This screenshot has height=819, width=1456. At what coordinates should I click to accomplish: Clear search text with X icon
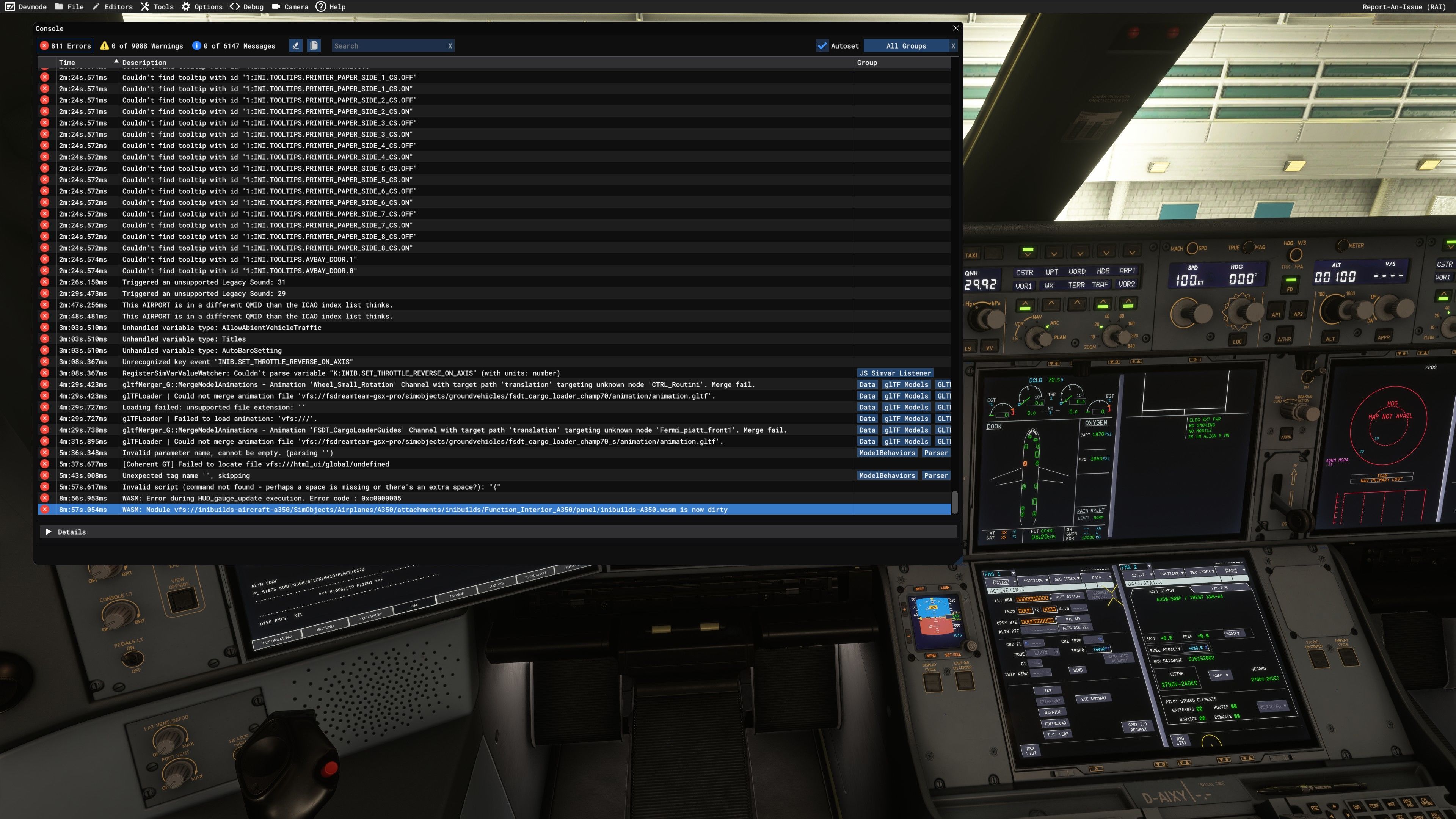tap(450, 46)
